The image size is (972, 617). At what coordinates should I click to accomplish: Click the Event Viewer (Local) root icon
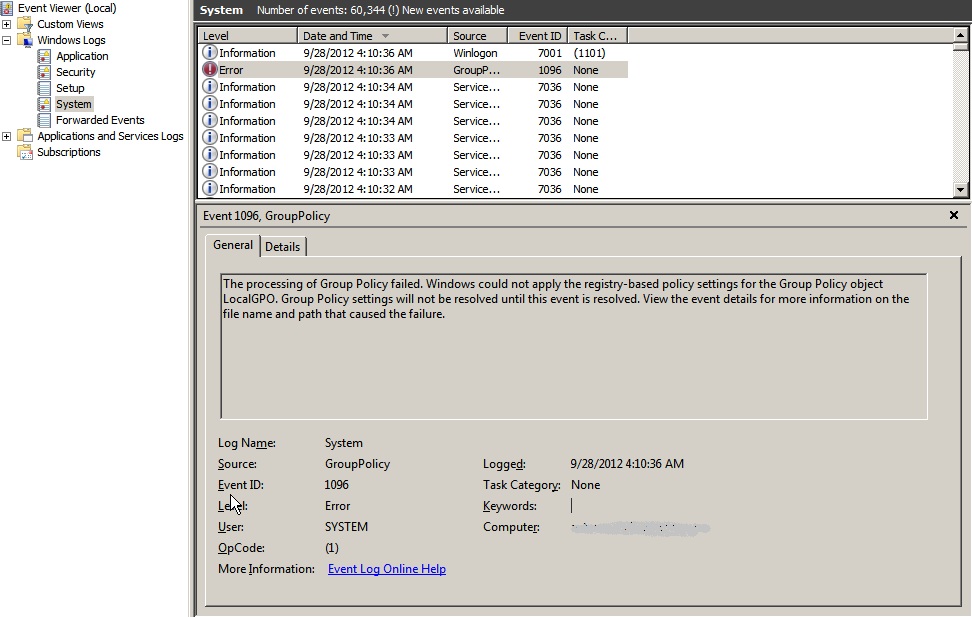(x=7, y=8)
